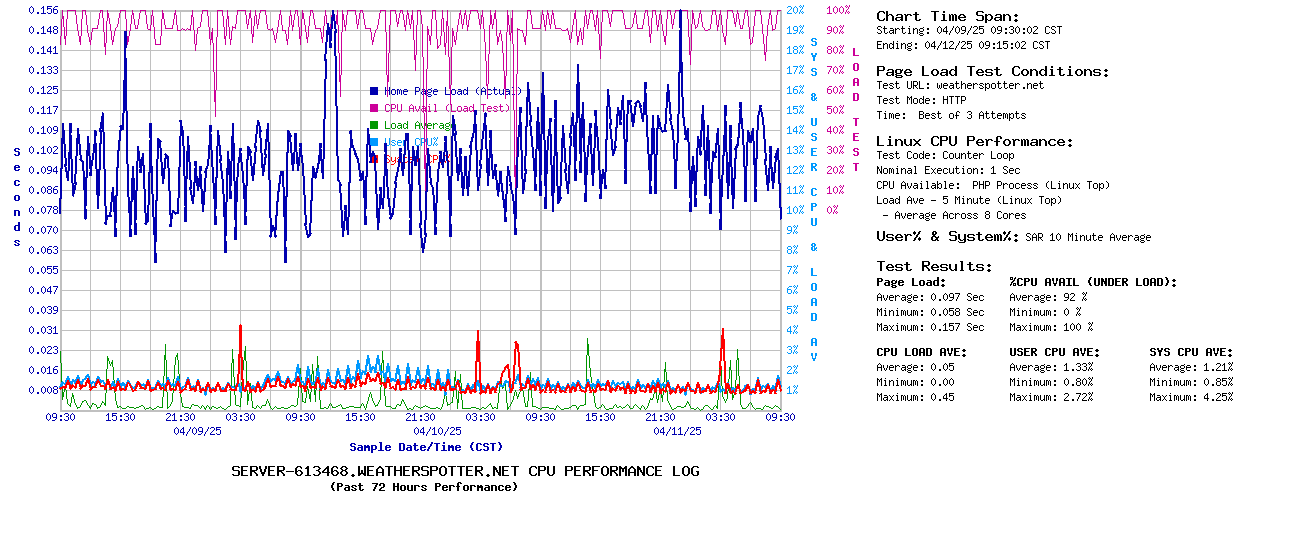Click the 100% label on Load Test axis

tap(838, 10)
